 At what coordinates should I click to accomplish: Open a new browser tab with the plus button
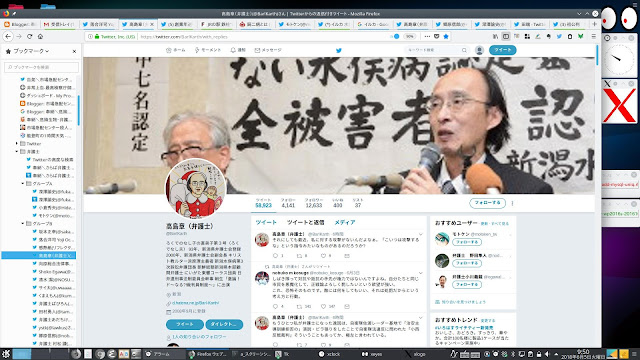(594, 24)
